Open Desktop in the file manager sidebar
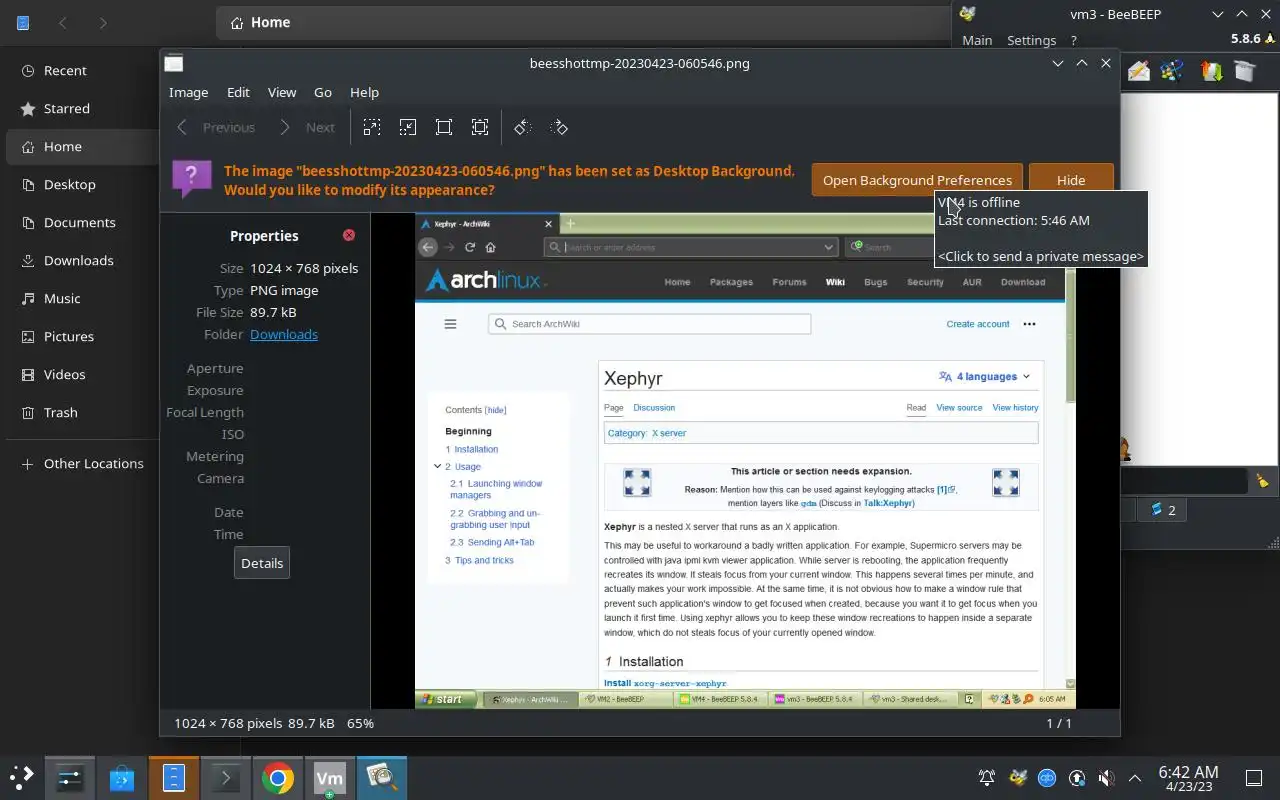 click(80, 184)
